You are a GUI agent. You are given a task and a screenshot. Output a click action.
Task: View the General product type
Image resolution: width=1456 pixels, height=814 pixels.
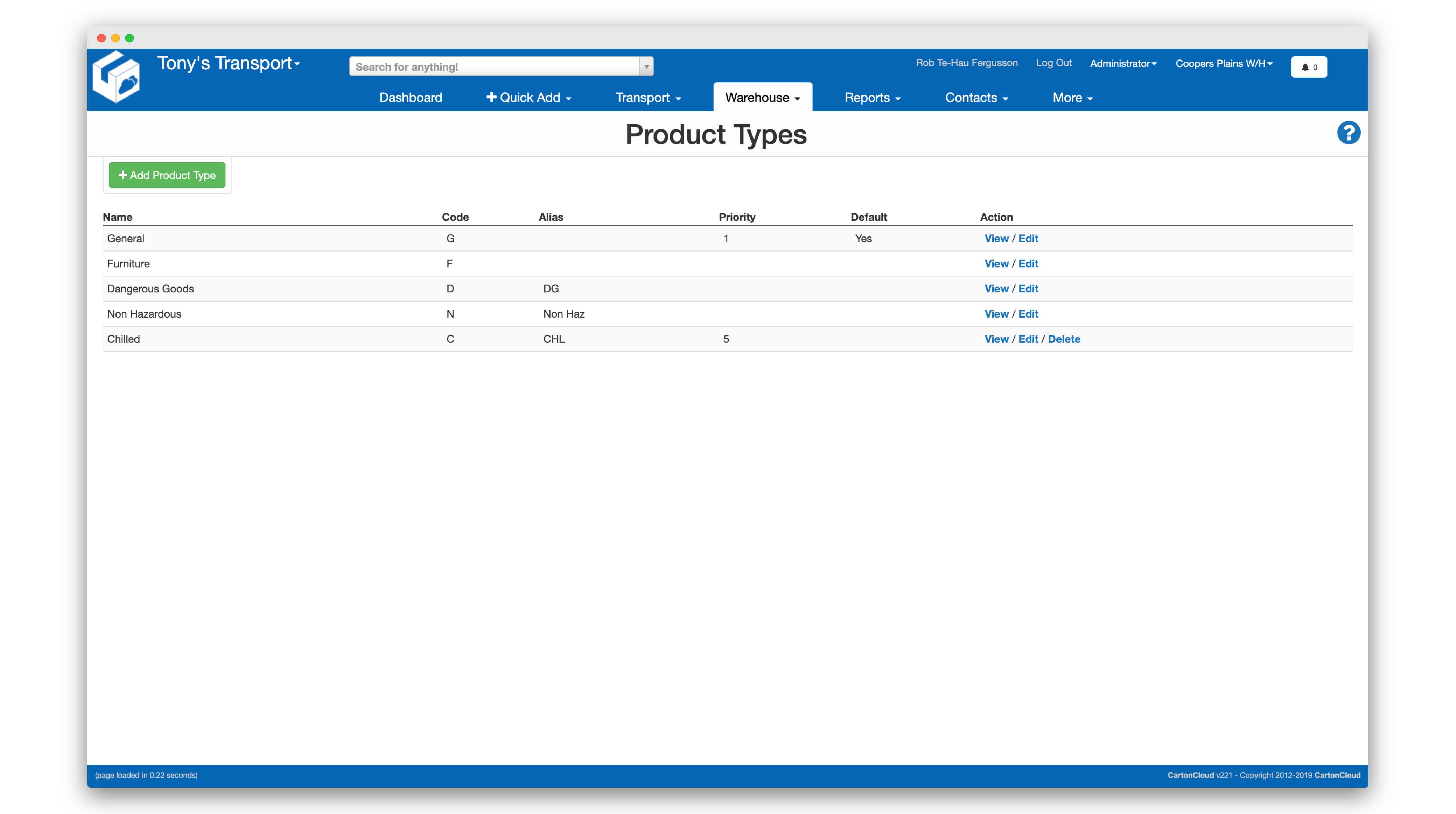(996, 238)
